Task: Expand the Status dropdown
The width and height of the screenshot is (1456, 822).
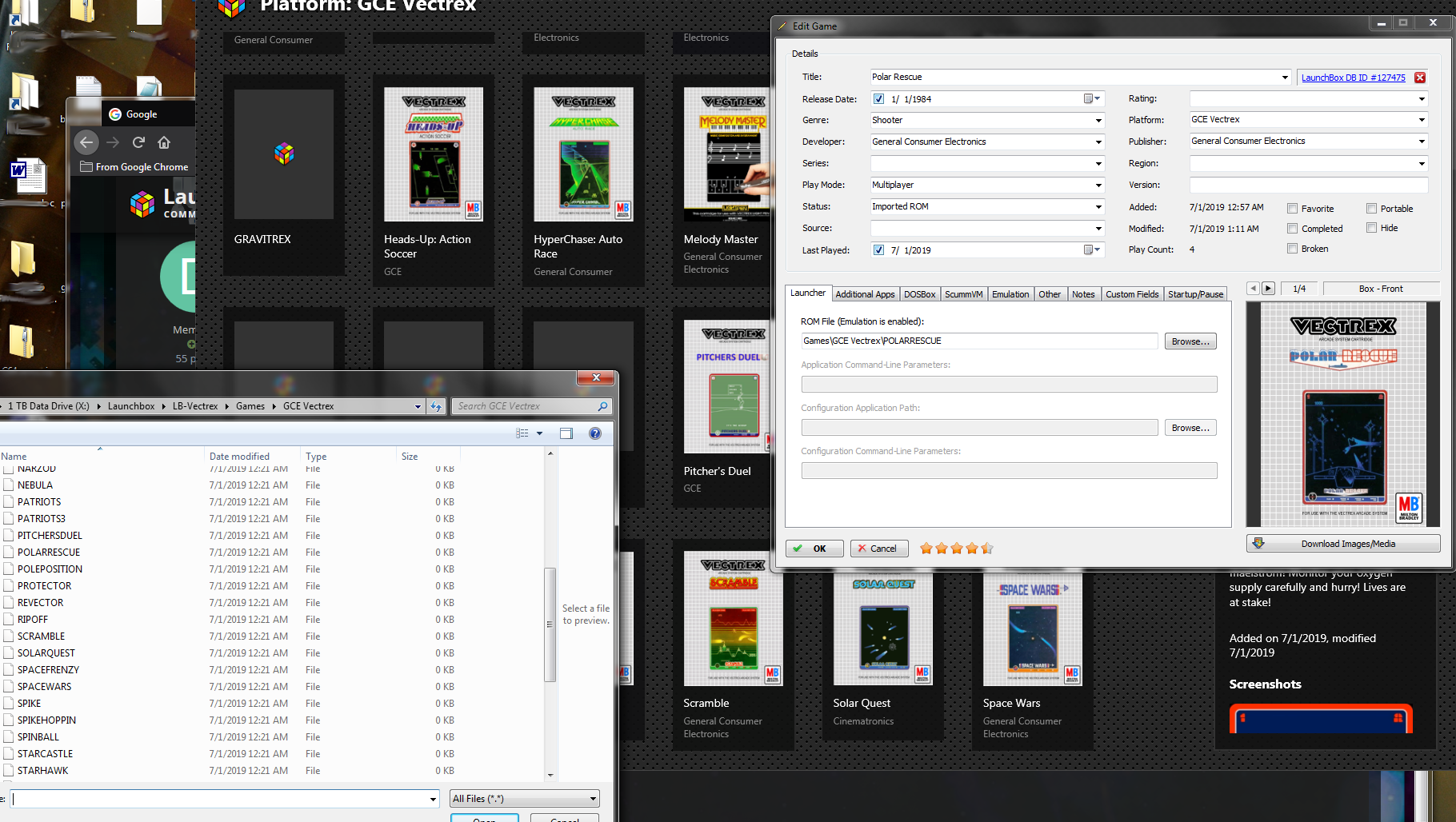Action: pos(1098,207)
